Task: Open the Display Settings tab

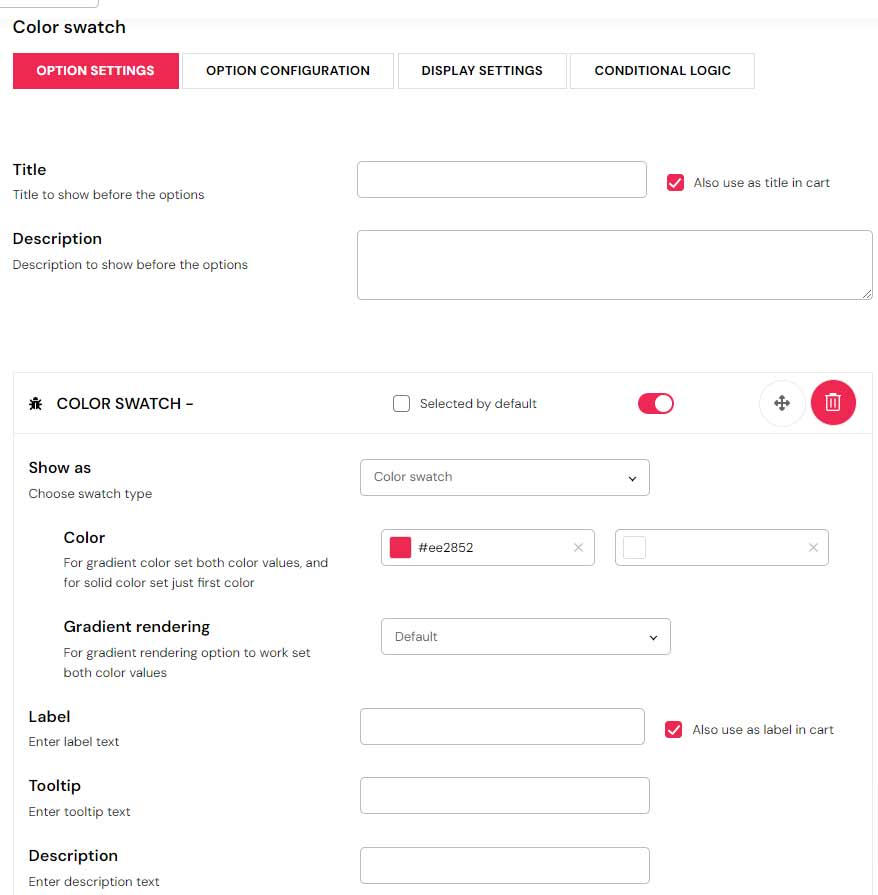Action: 482,71
